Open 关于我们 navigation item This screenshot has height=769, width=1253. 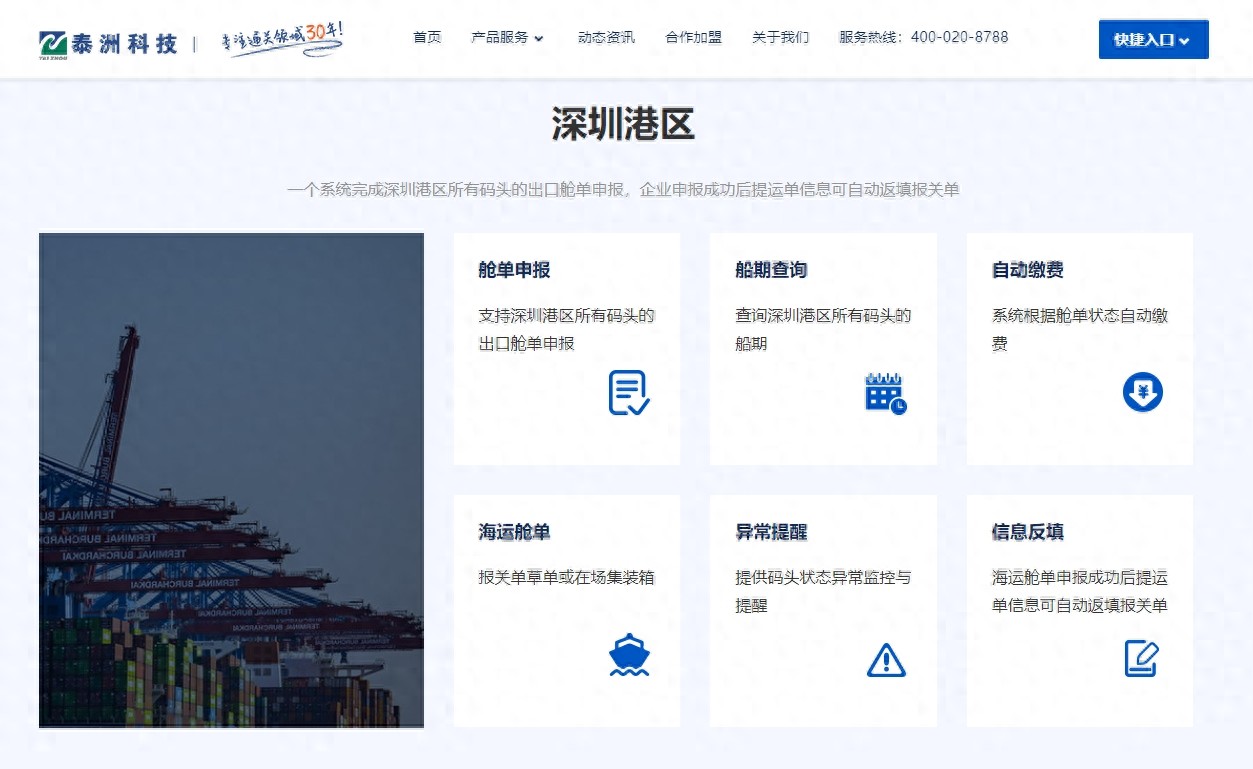(x=780, y=37)
